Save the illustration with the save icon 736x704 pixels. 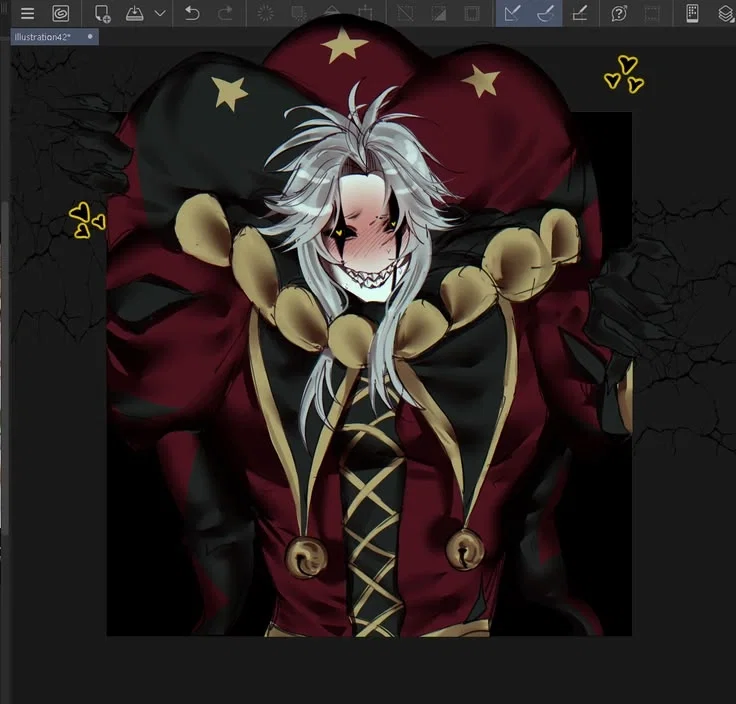[135, 13]
